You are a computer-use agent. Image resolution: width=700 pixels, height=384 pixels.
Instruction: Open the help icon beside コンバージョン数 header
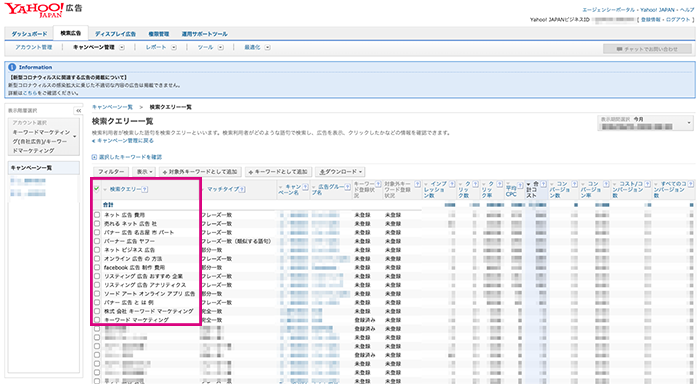click(x=575, y=184)
